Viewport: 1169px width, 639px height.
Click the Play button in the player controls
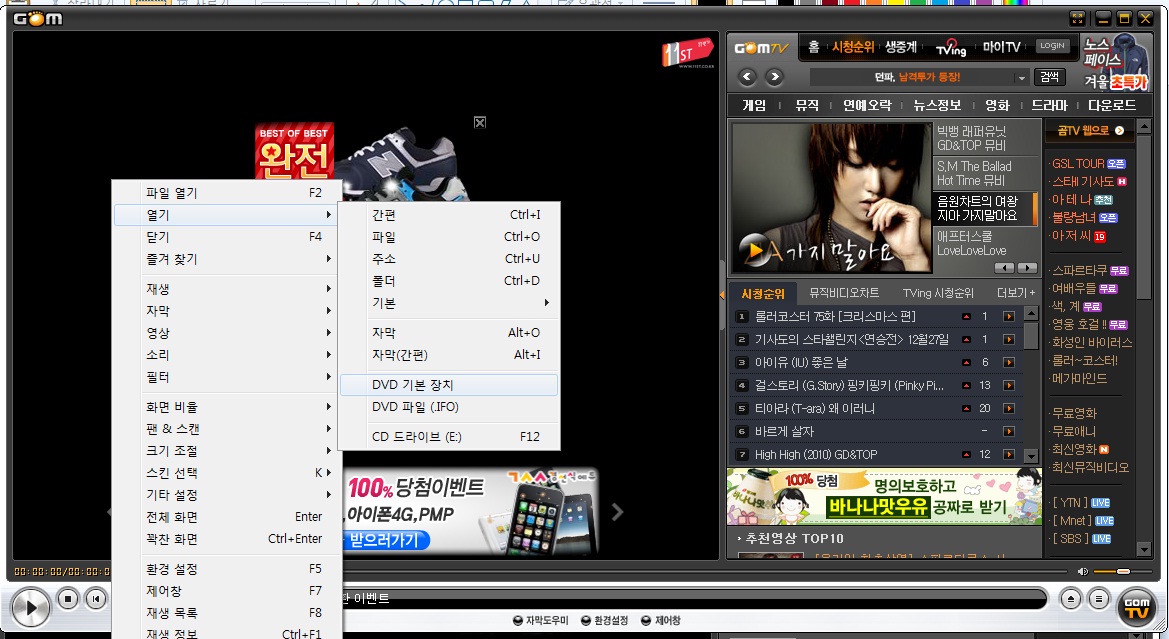tap(31, 607)
